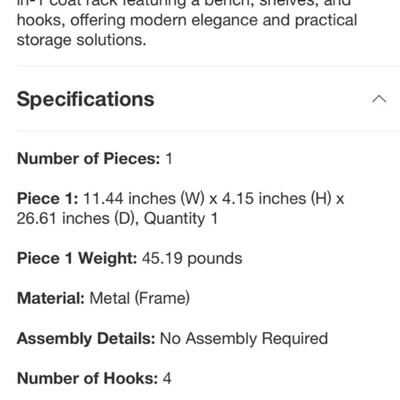Click the Material label
This screenshot has width=400, height=400.
click(x=51, y=298)
